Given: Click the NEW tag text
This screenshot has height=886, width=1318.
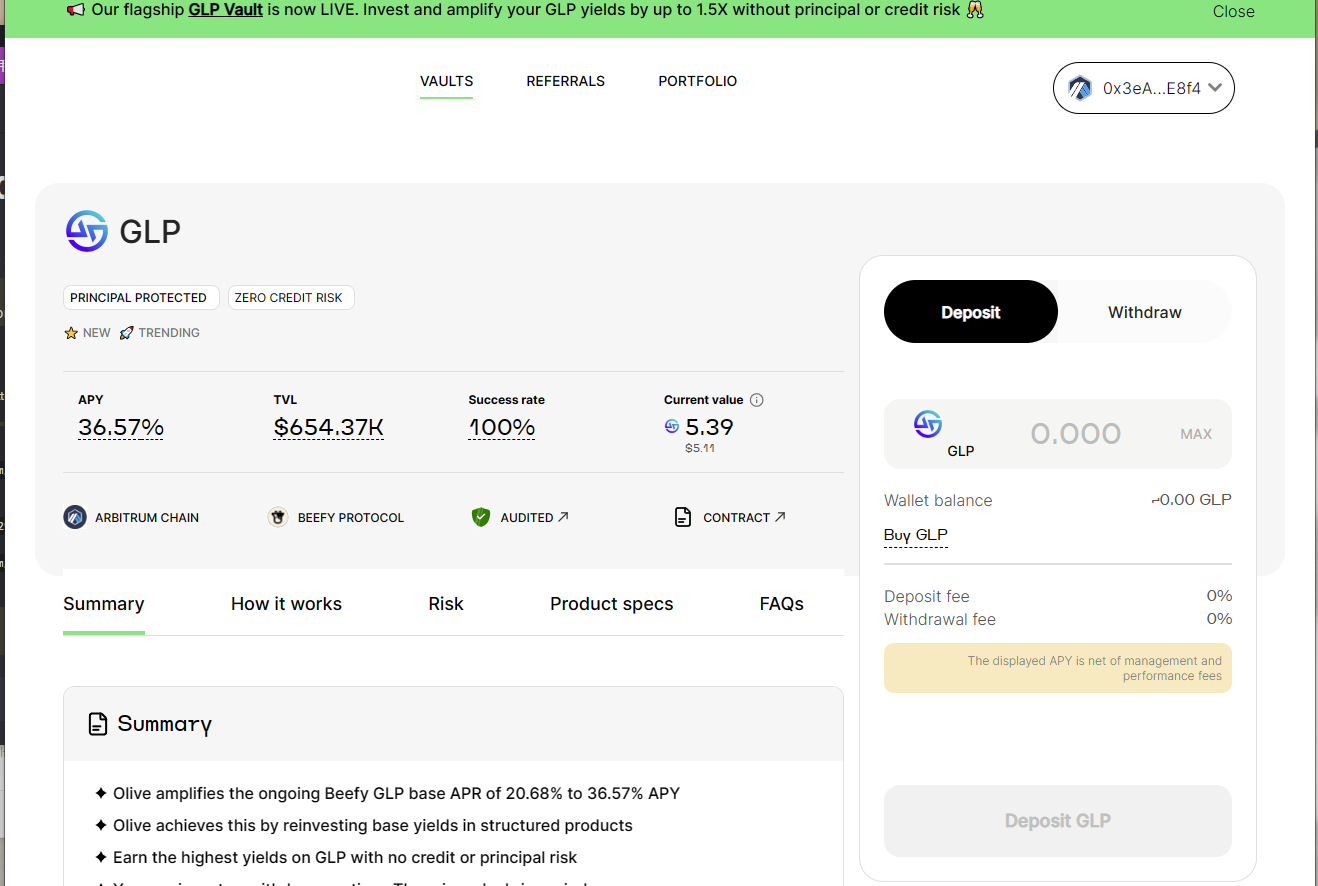Looking at the screenshot, I should pos(97,333).
